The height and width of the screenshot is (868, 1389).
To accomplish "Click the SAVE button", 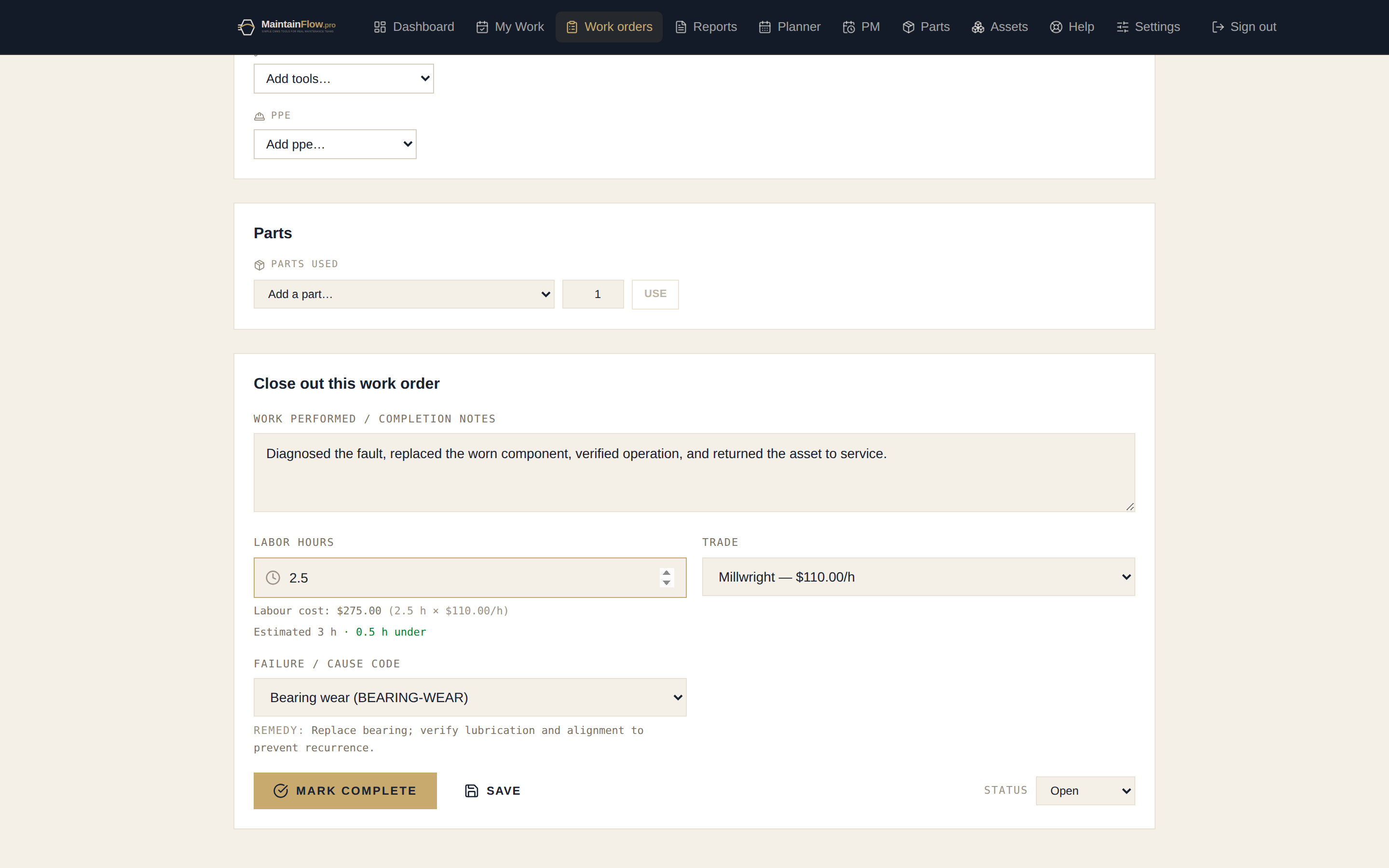I will 492,790.
